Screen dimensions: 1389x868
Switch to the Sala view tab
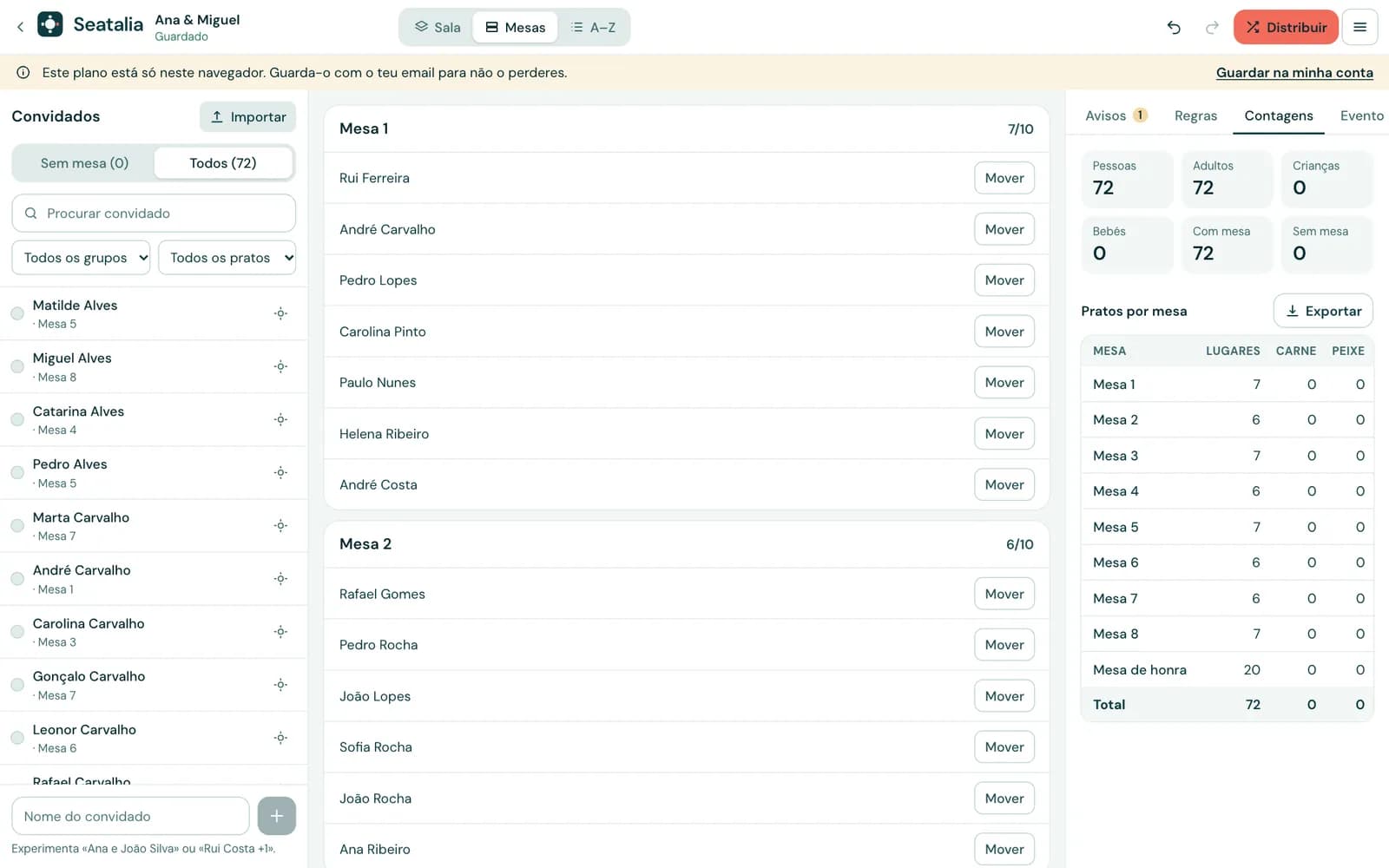(x=438, y=27)
